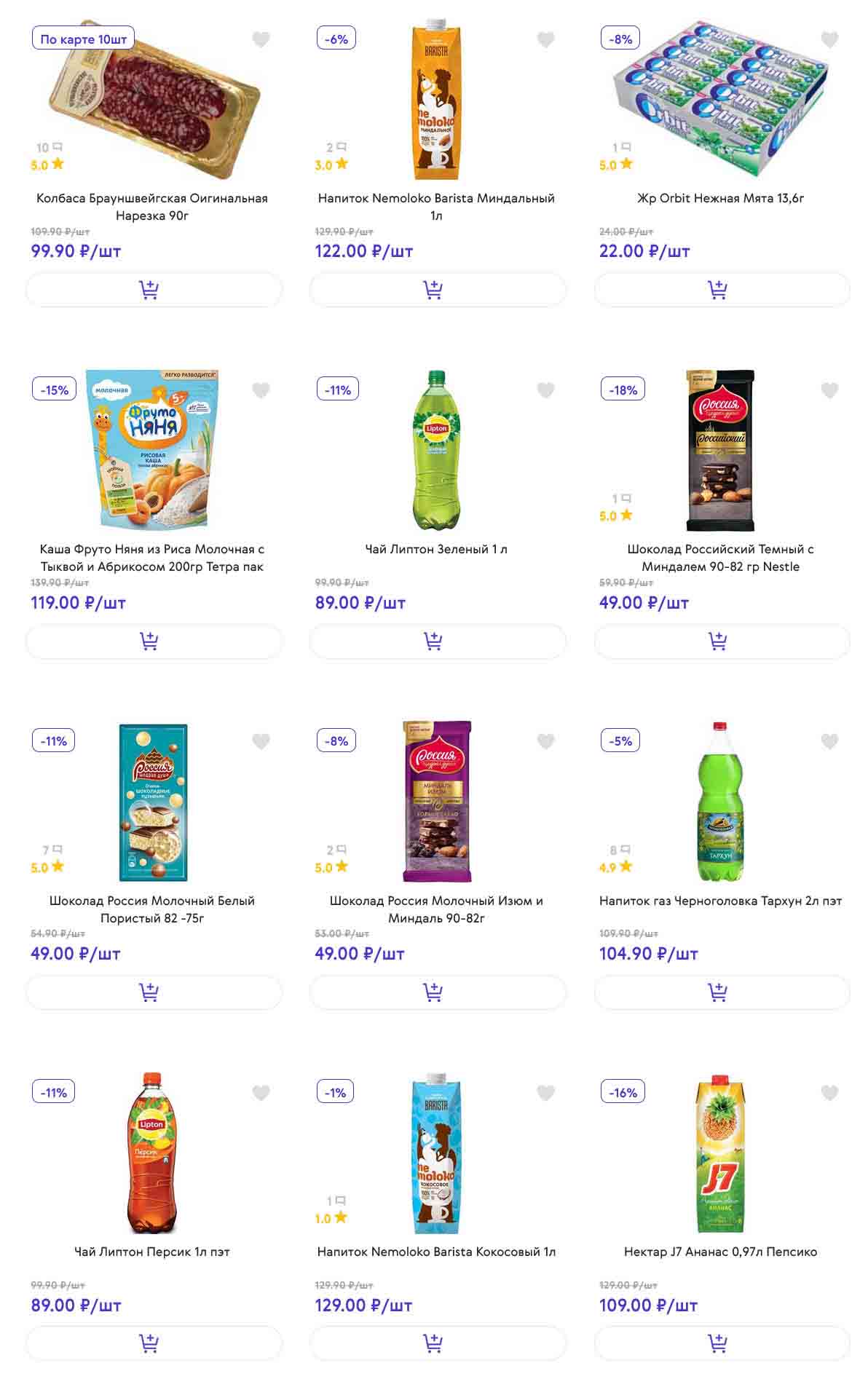Click the По карте 10шт badge
The height and width of the screenshot is (1379, 868).
[x=83, y=39]
